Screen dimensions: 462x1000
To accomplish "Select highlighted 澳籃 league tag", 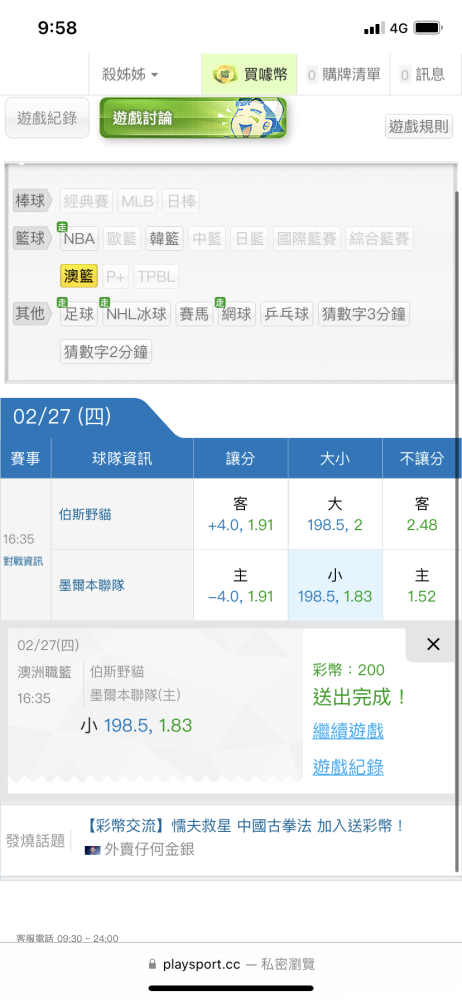I will coord(79,276).
